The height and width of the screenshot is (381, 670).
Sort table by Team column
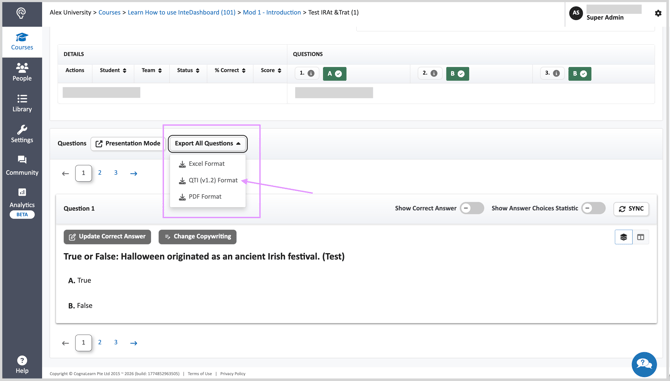click(152, 70)
